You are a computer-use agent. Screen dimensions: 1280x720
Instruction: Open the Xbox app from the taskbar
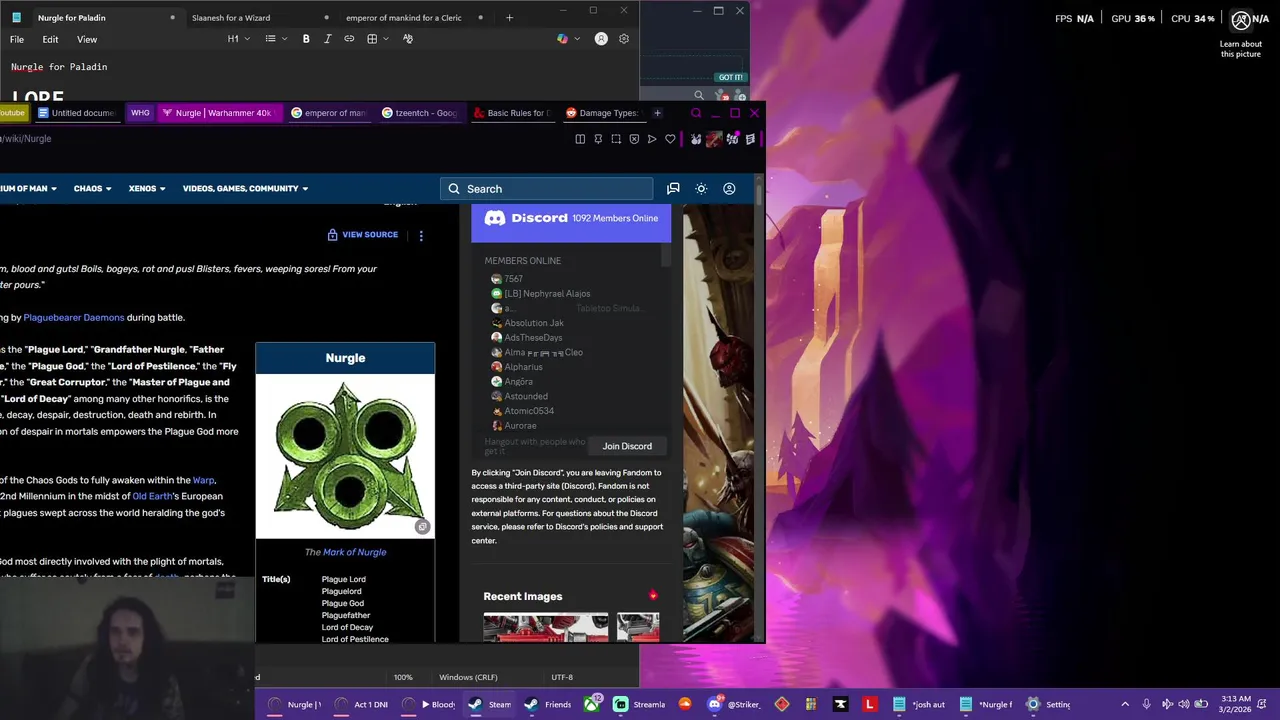592,704
